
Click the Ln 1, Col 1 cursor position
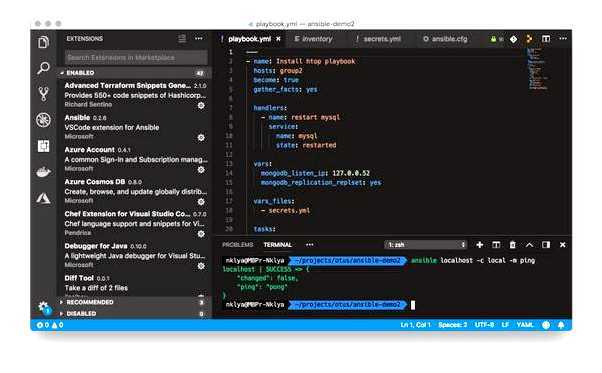click(x=415, y=325)
